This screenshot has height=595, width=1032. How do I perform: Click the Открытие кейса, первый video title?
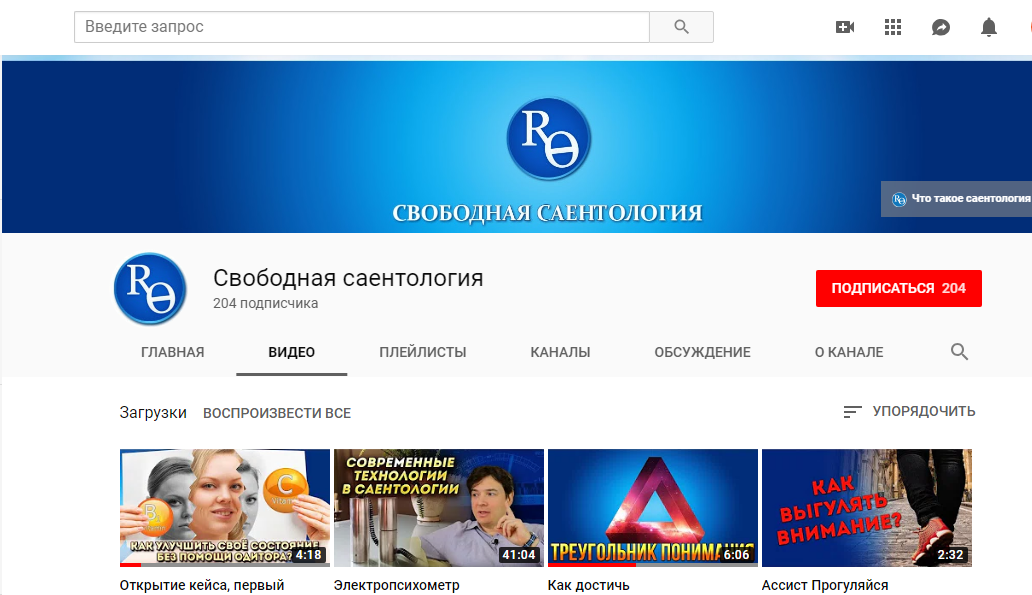(202, 585)
